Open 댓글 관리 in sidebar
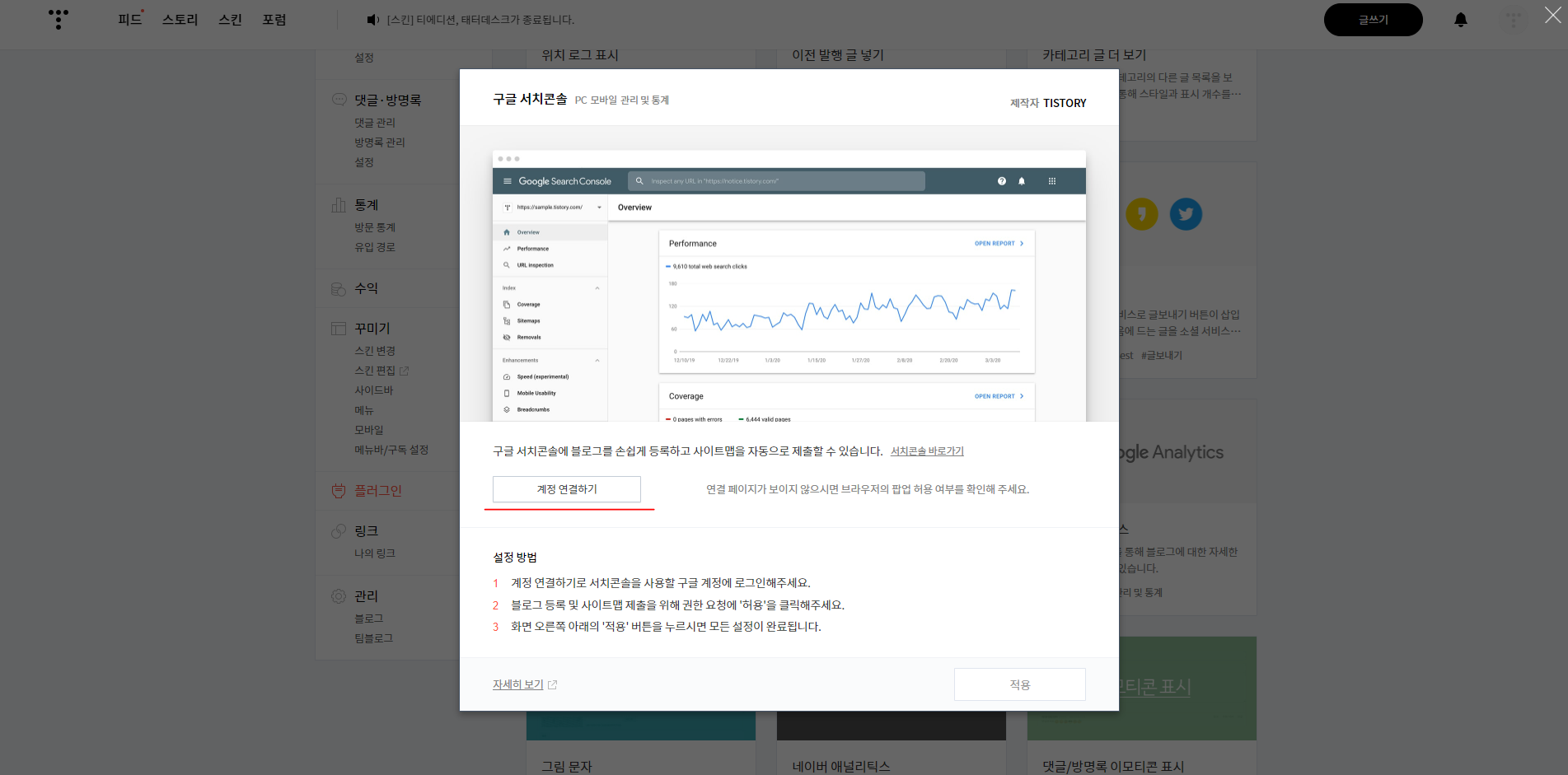Screen dimensions: 1568x775 pos(375,123)
